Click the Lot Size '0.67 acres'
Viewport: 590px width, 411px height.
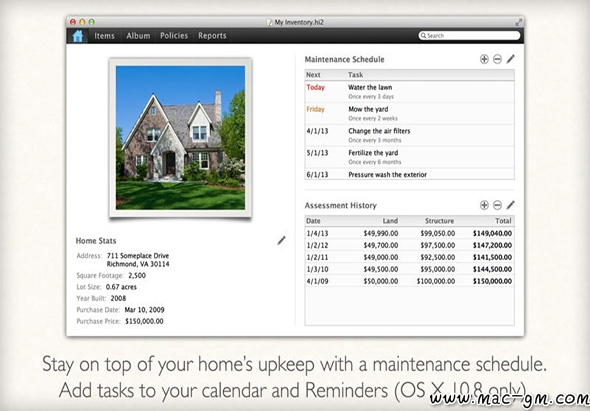coord(121,287)
